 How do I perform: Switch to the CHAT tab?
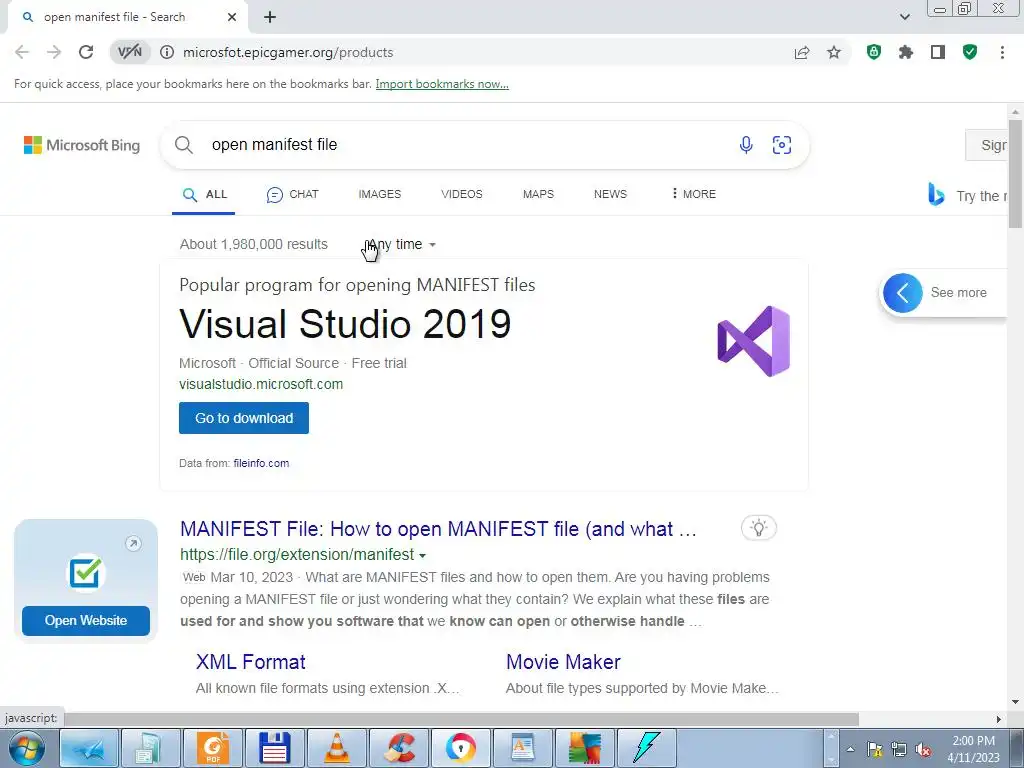click(293, 195)
